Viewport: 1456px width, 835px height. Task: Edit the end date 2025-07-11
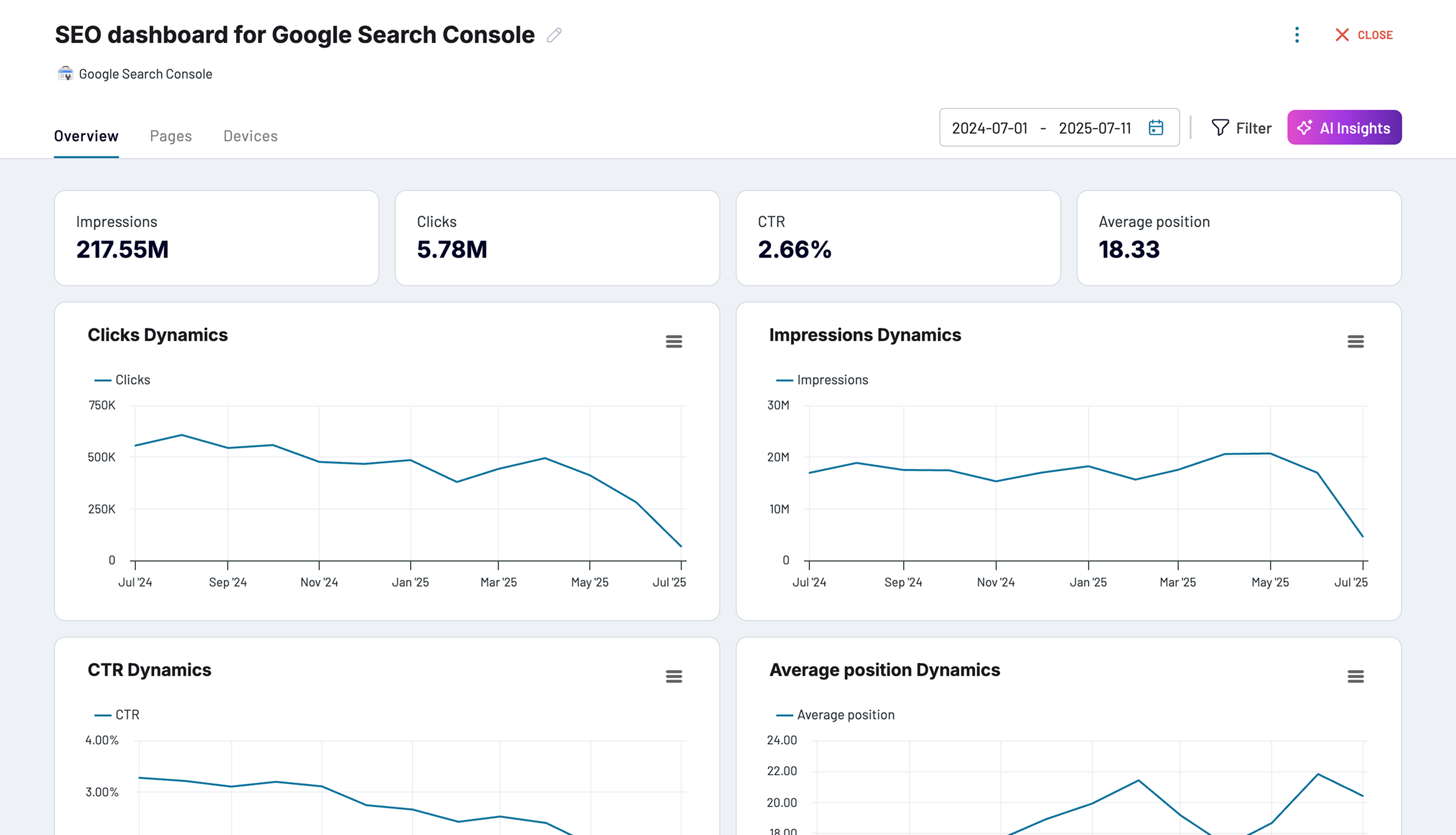point(1095,128)
